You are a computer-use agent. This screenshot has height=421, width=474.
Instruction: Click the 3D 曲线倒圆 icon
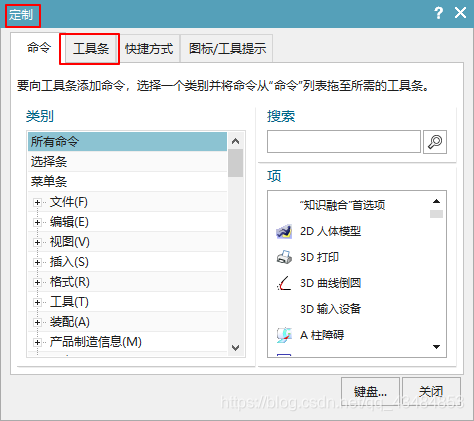click(x=284, y=283)
